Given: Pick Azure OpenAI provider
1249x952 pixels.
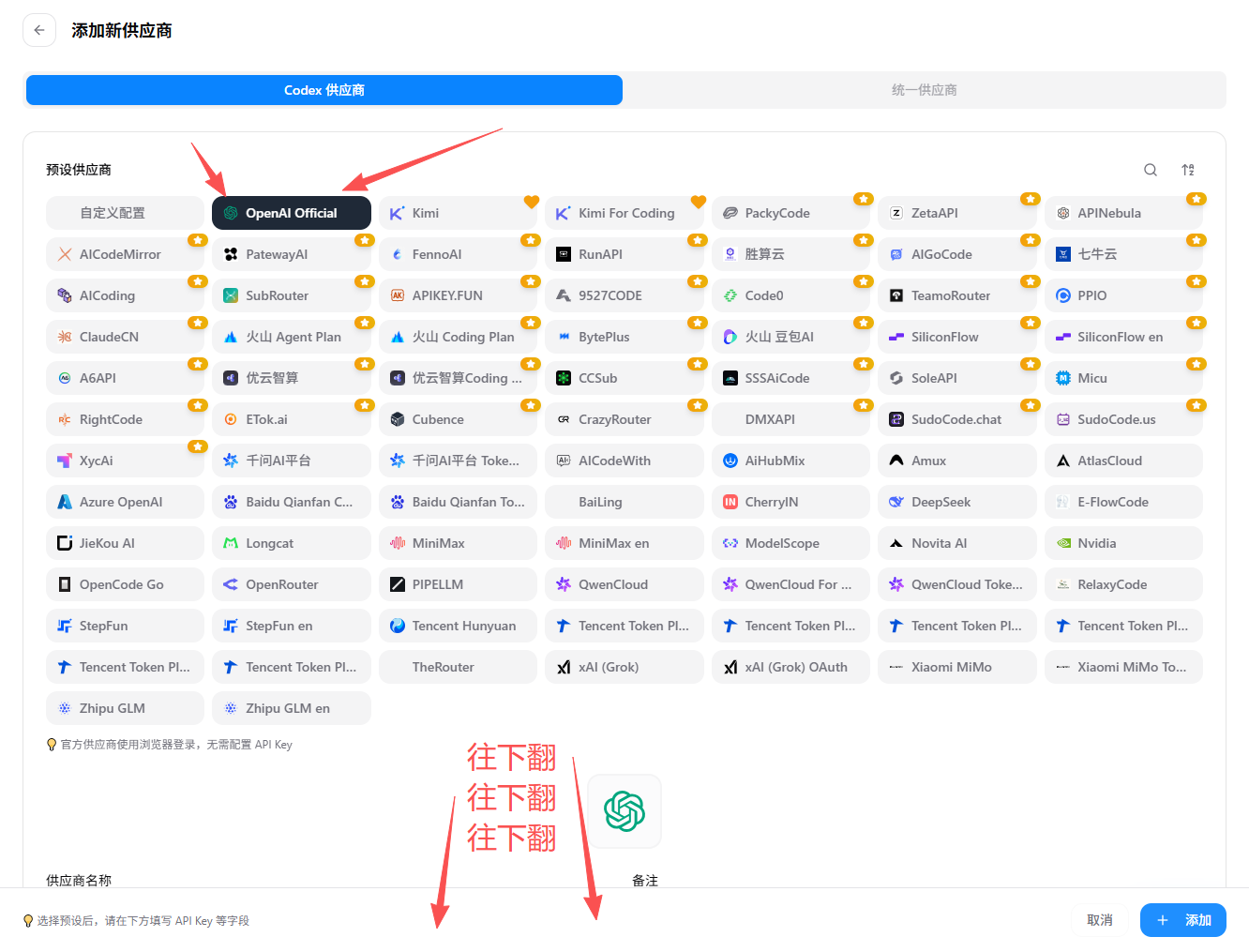Looking at the screenshot, I should click(125, 502).
